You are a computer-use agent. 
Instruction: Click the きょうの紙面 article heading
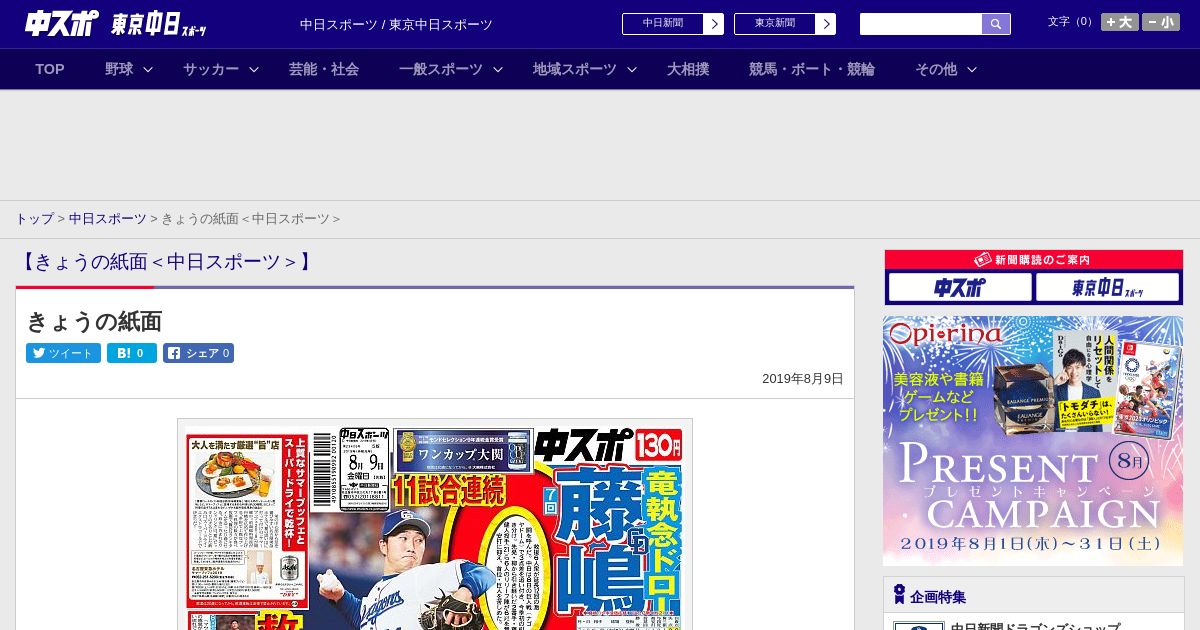(x=94, y=321)
